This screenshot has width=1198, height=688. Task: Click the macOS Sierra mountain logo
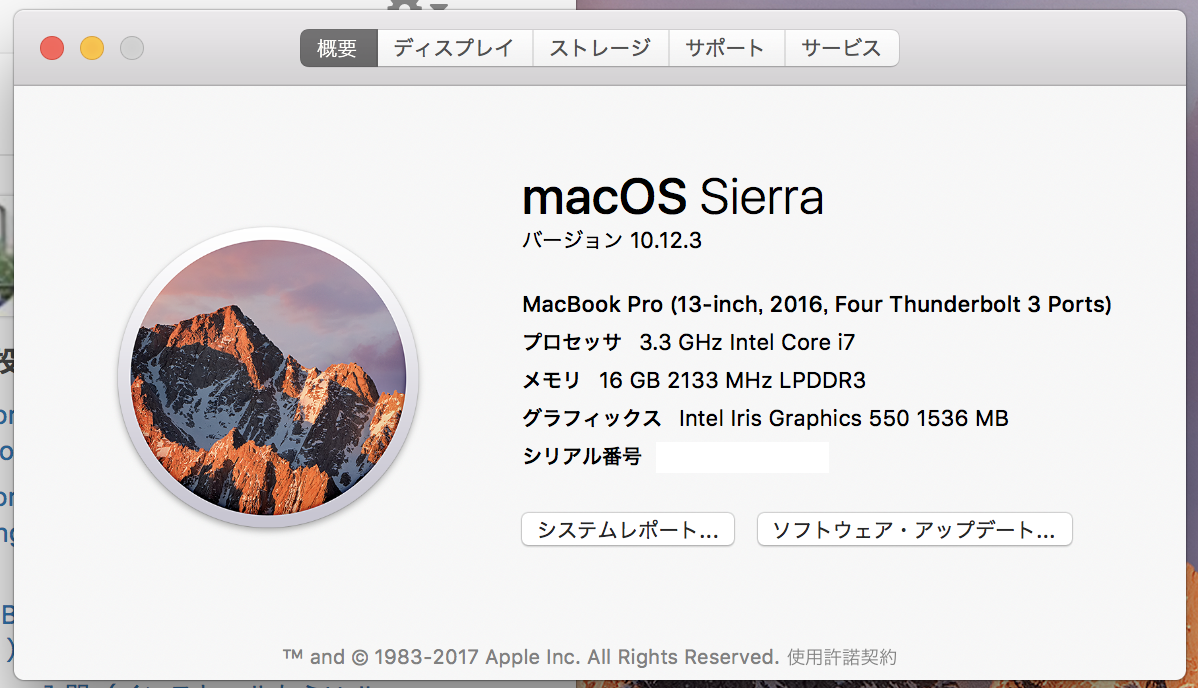point(268,377)
